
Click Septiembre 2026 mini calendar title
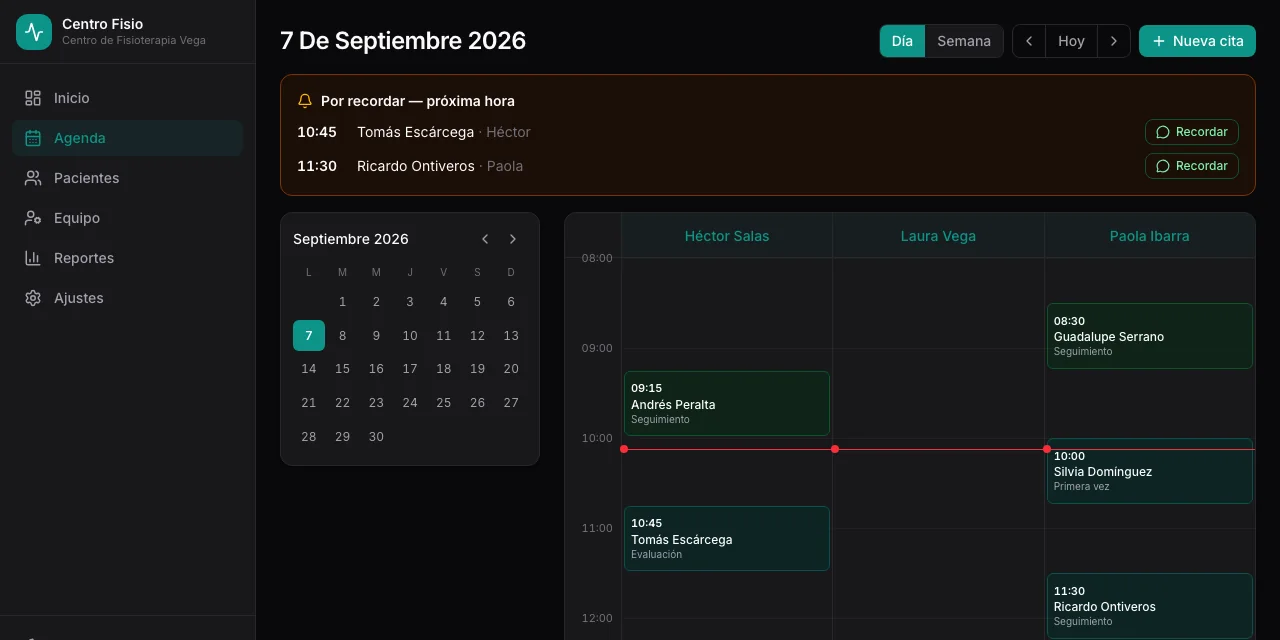point(351,239)
